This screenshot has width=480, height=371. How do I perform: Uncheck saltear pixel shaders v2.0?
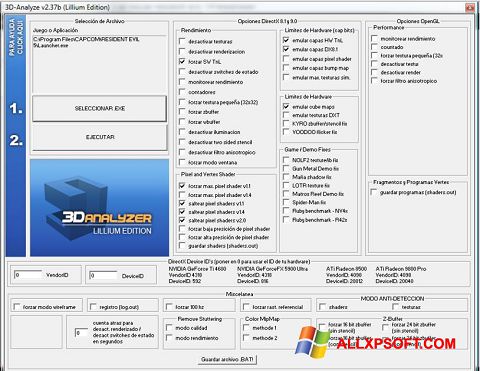tap(182, 220)
